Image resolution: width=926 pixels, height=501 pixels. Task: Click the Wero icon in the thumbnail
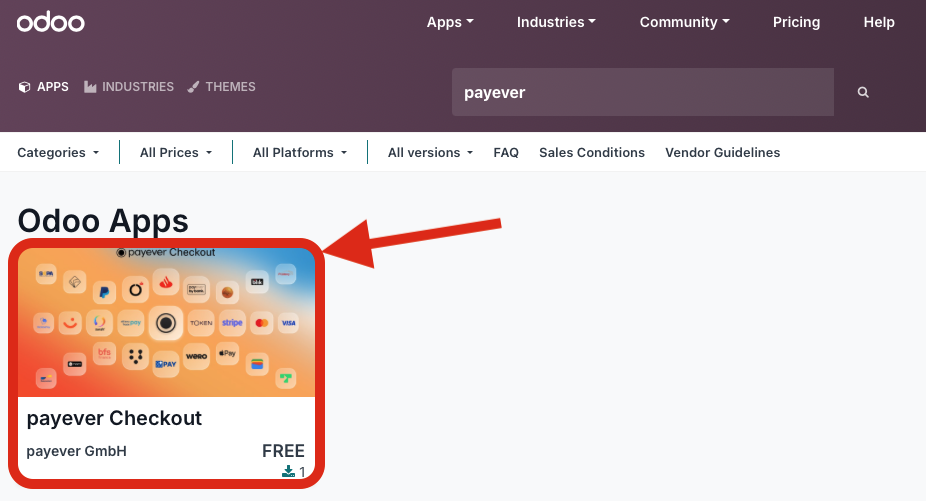(x=197, y=356)
